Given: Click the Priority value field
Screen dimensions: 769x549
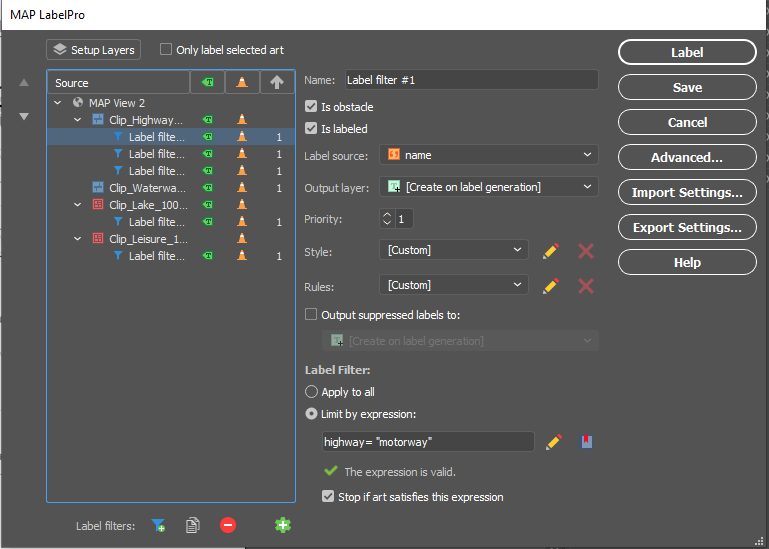Looking at the screenshot, I should tap(404, 219).
